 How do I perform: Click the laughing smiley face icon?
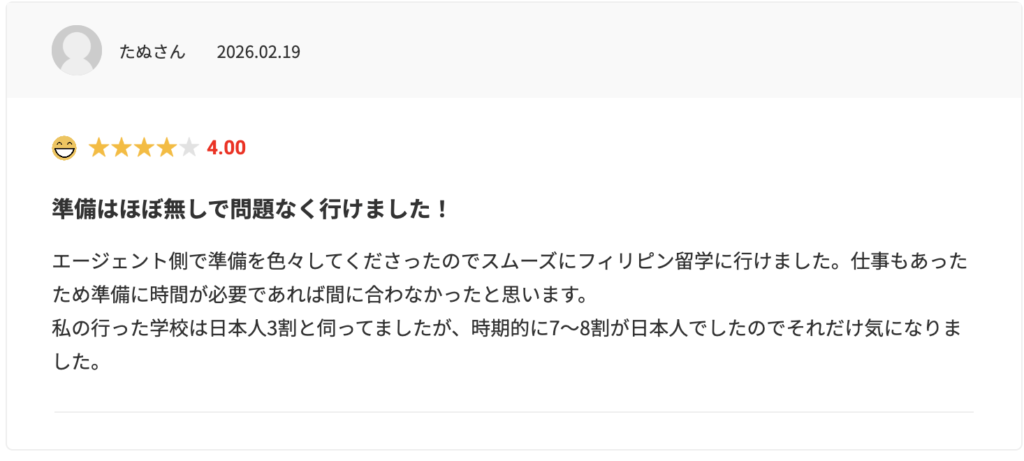[64, 148]
